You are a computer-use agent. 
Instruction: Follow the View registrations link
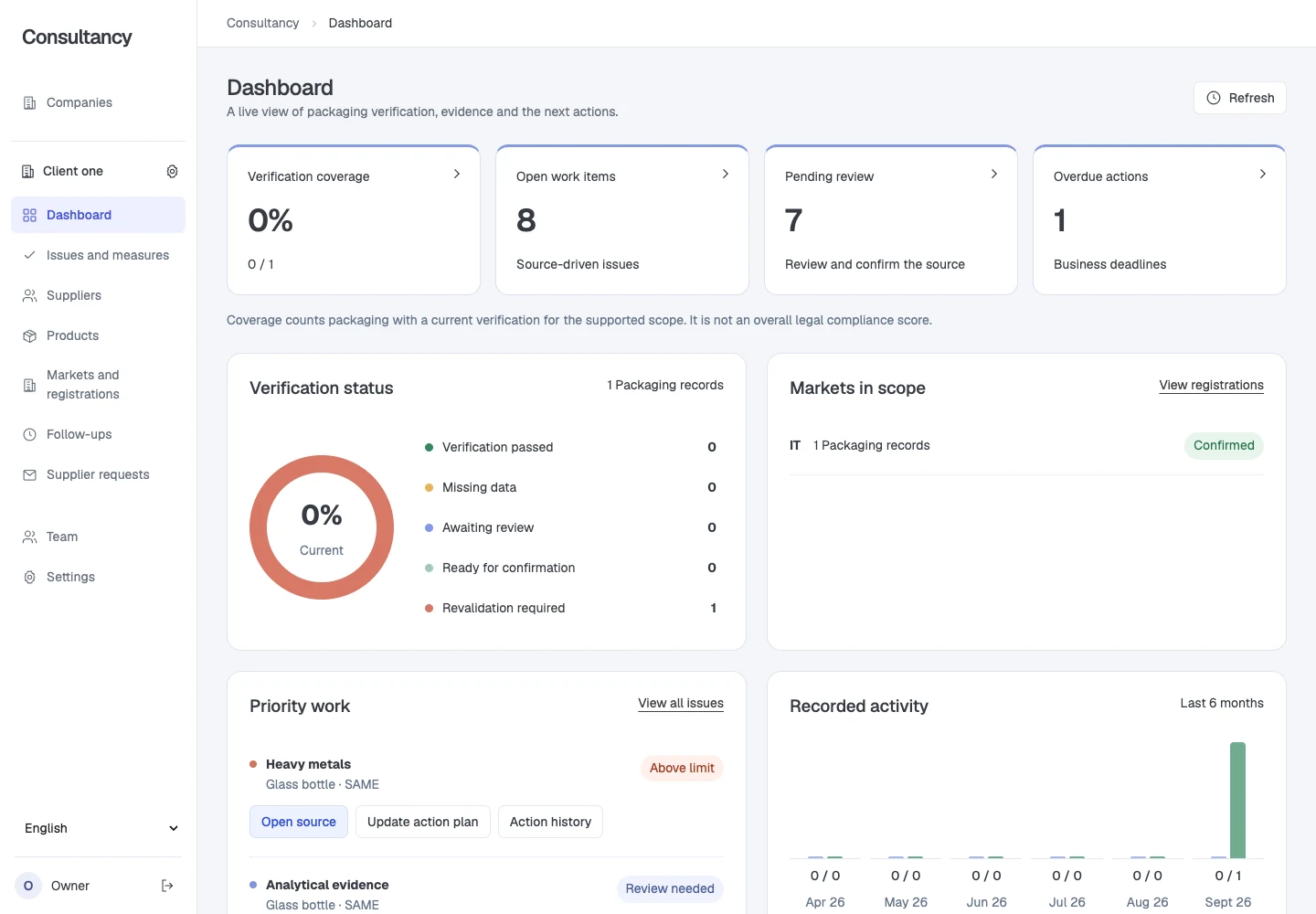coord(1211,385)
